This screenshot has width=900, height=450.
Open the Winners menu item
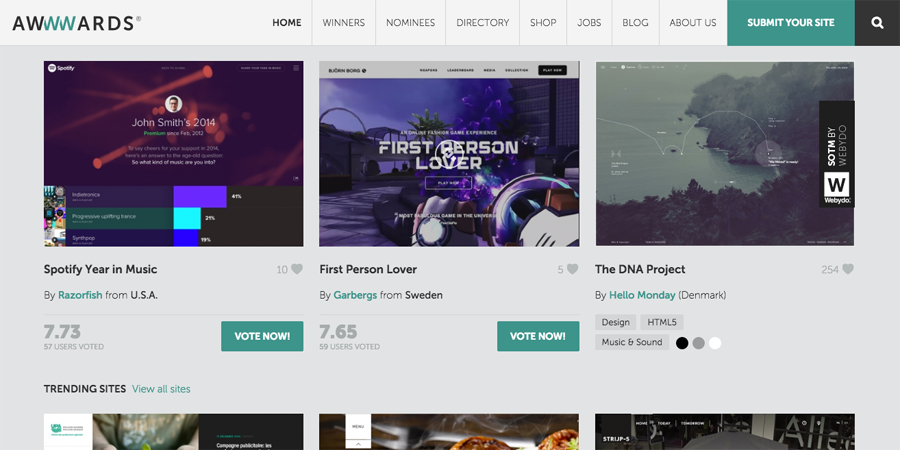(343, 23)
